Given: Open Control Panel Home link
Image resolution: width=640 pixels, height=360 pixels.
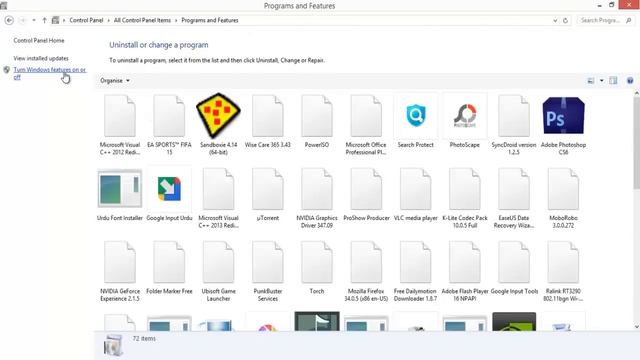Looking at the screenshot, I should coord(39,40).
